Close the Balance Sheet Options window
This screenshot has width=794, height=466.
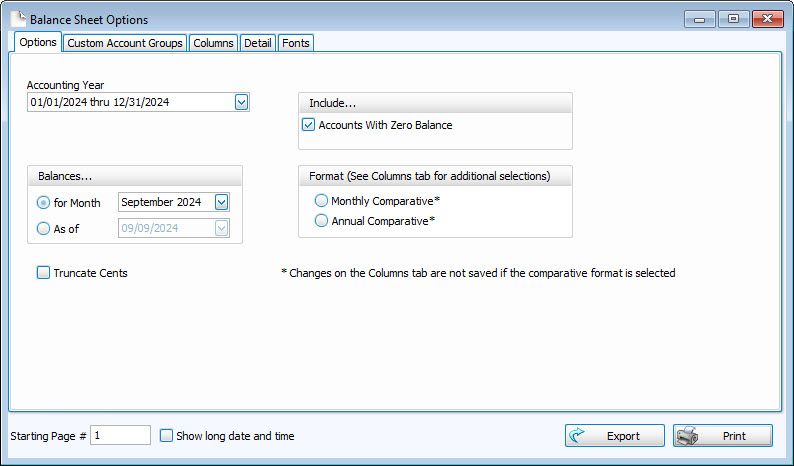768,19
